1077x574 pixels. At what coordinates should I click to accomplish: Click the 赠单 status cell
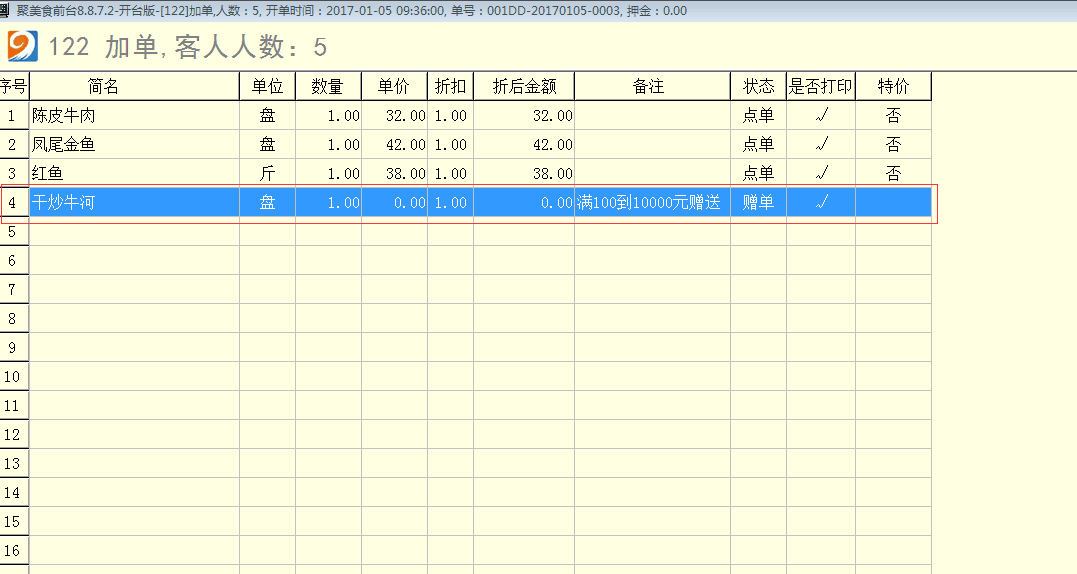coord(758,203)
